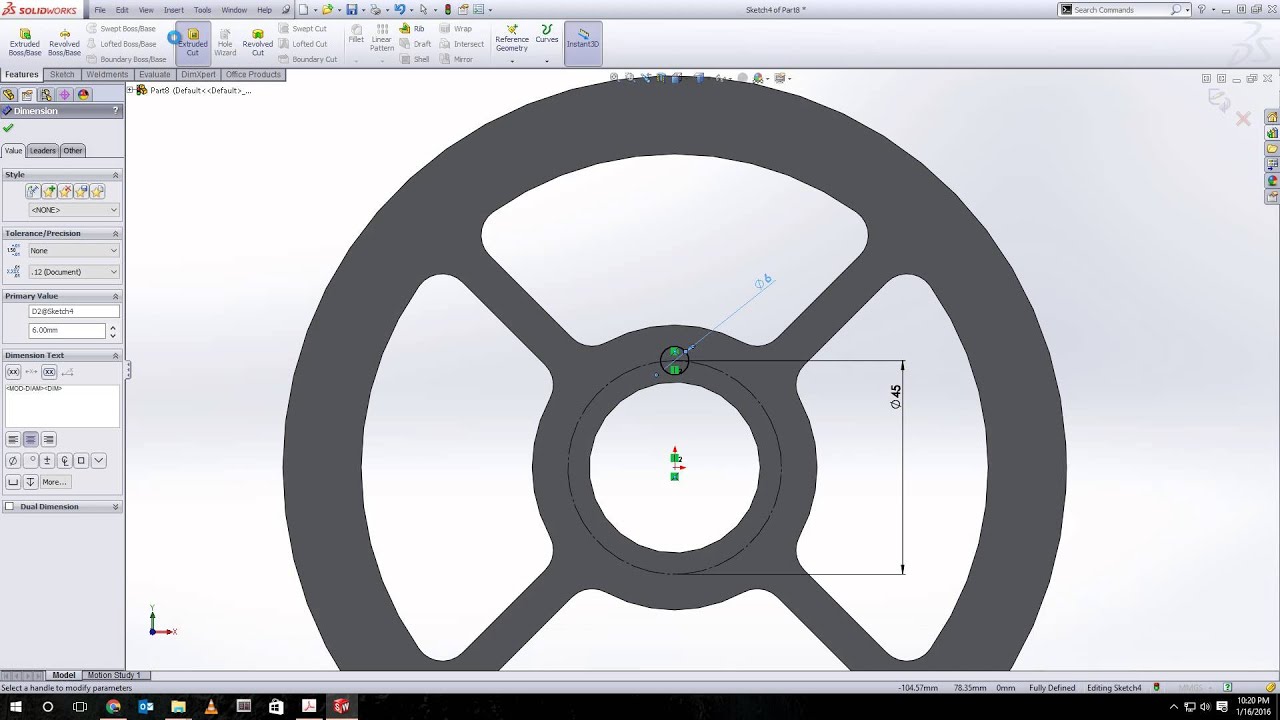The image size is (1280, 720).
Task: Tick the Dual Dimension checkbox
Action: tap(10, 507)
